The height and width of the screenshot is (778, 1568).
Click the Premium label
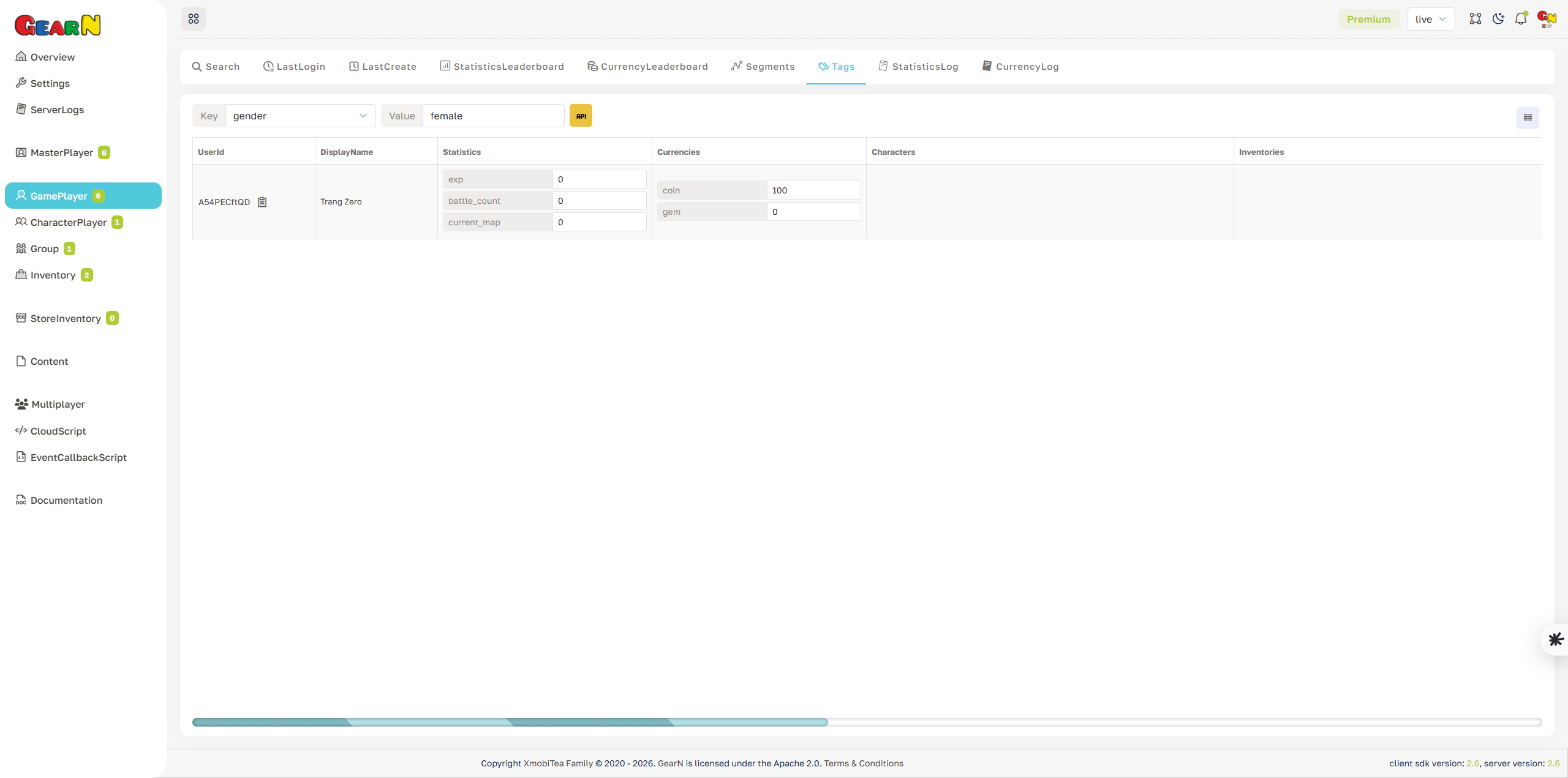tap(1369, 18)
